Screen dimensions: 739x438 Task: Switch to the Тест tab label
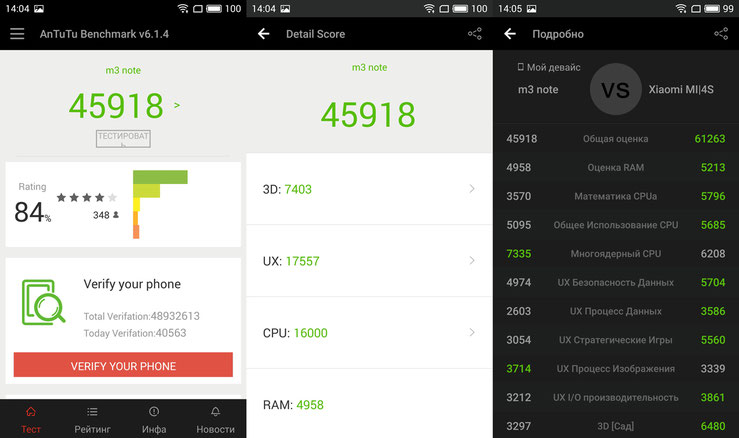click(31, 430)
